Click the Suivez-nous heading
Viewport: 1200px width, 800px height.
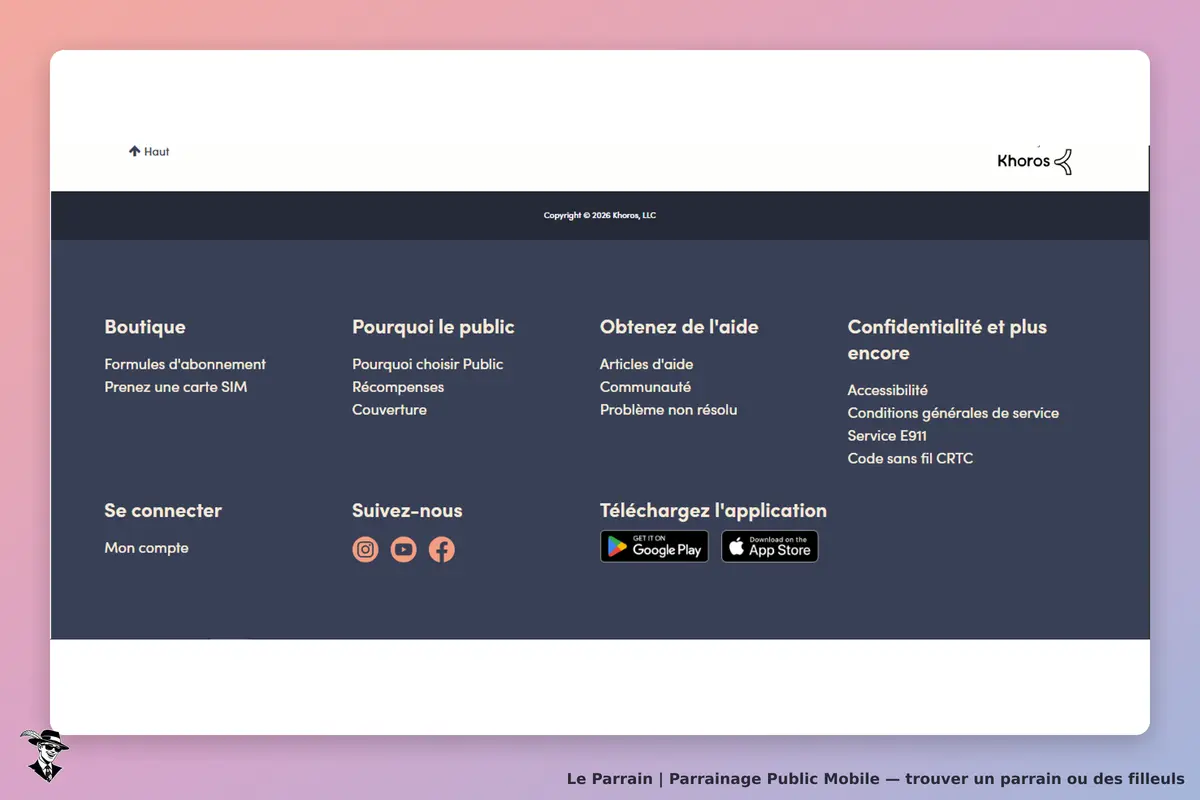[407, 511]
